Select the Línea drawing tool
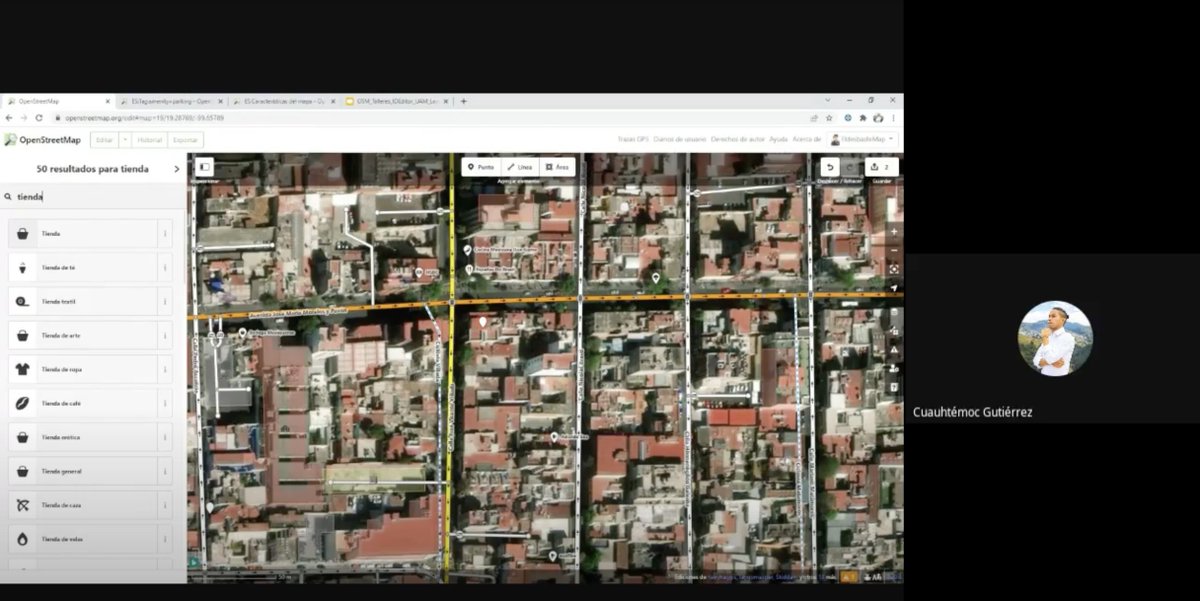The image size is (1200, 601). coord(518,167)
